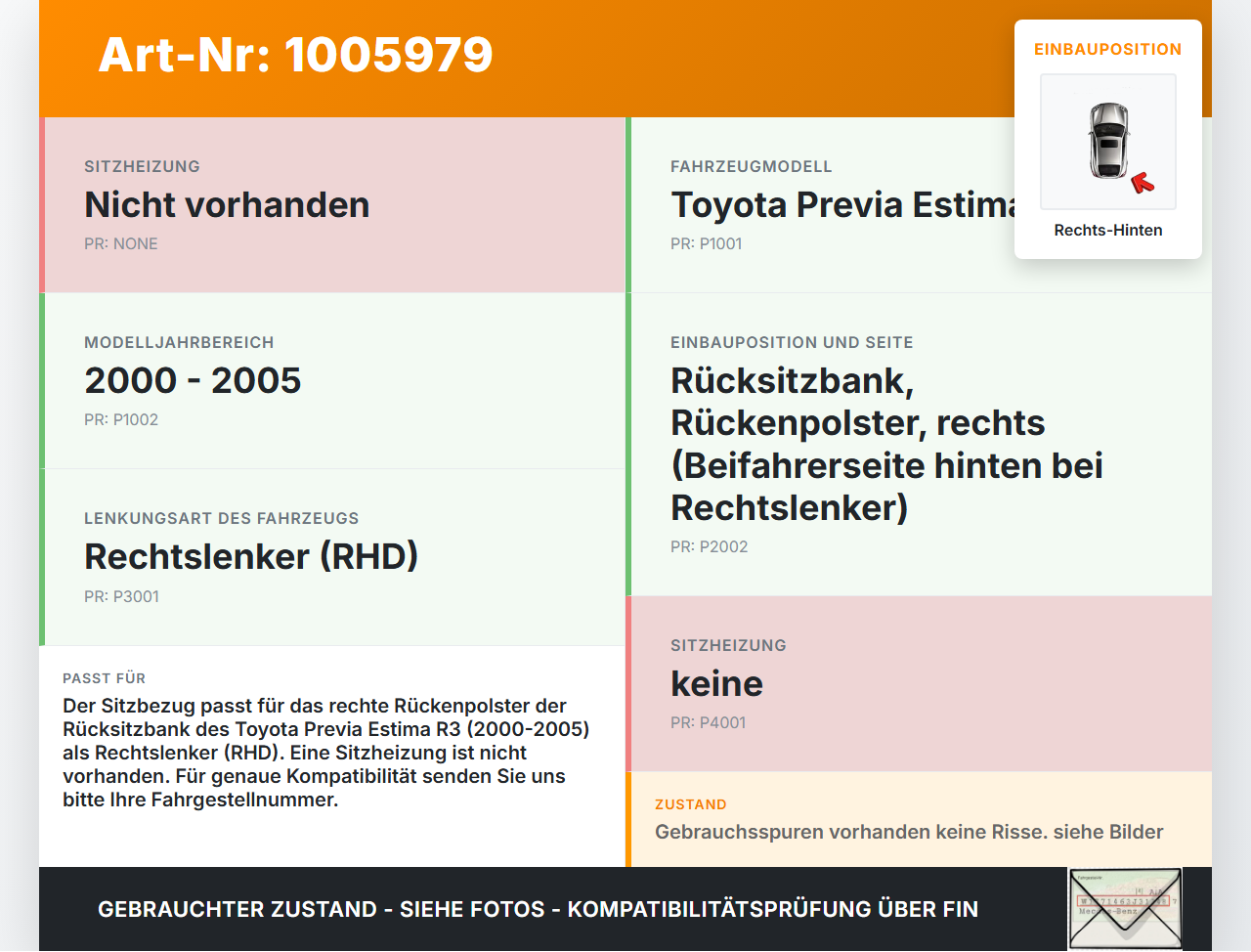Click the 'PR: NONE' code
Viewport: 1251px width, 952px height.
121,243
